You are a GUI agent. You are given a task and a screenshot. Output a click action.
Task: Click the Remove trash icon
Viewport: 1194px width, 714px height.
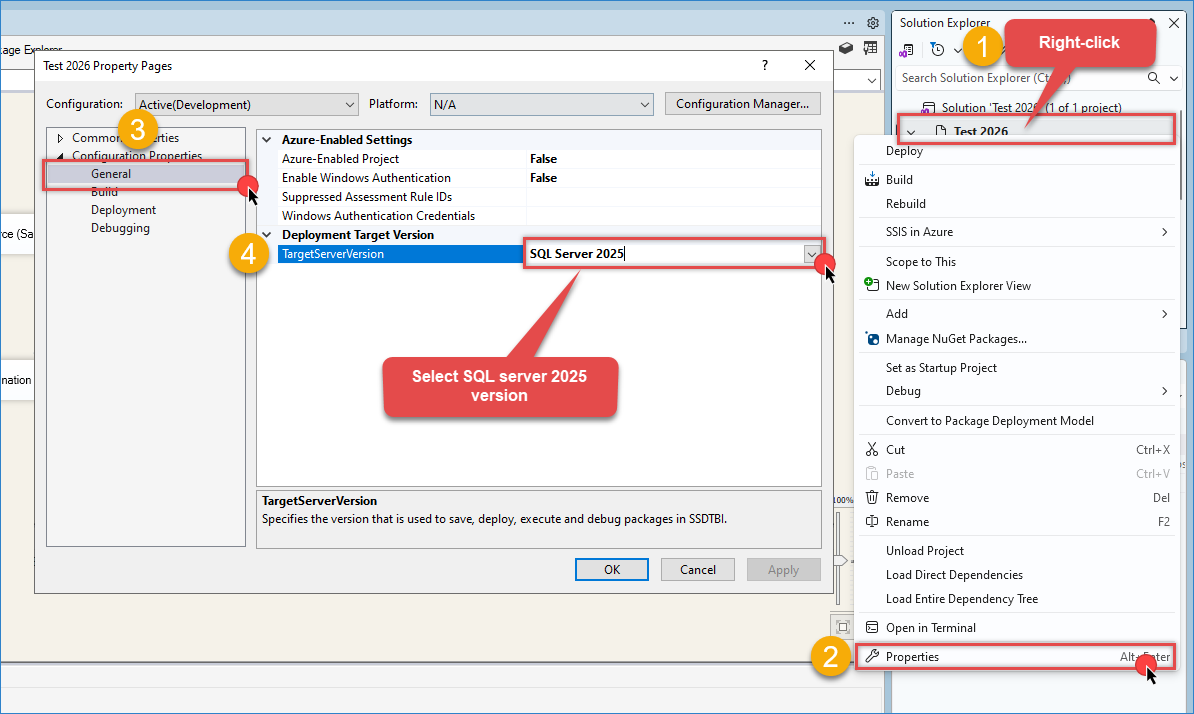871,498
